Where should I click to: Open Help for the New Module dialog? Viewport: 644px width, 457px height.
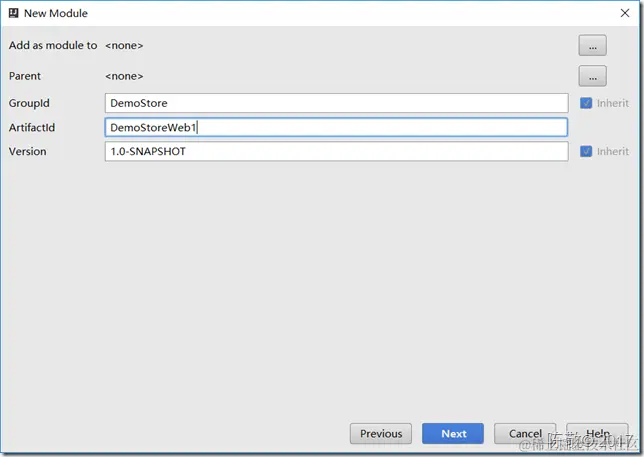pyautogui.click(x=597, y=434)
